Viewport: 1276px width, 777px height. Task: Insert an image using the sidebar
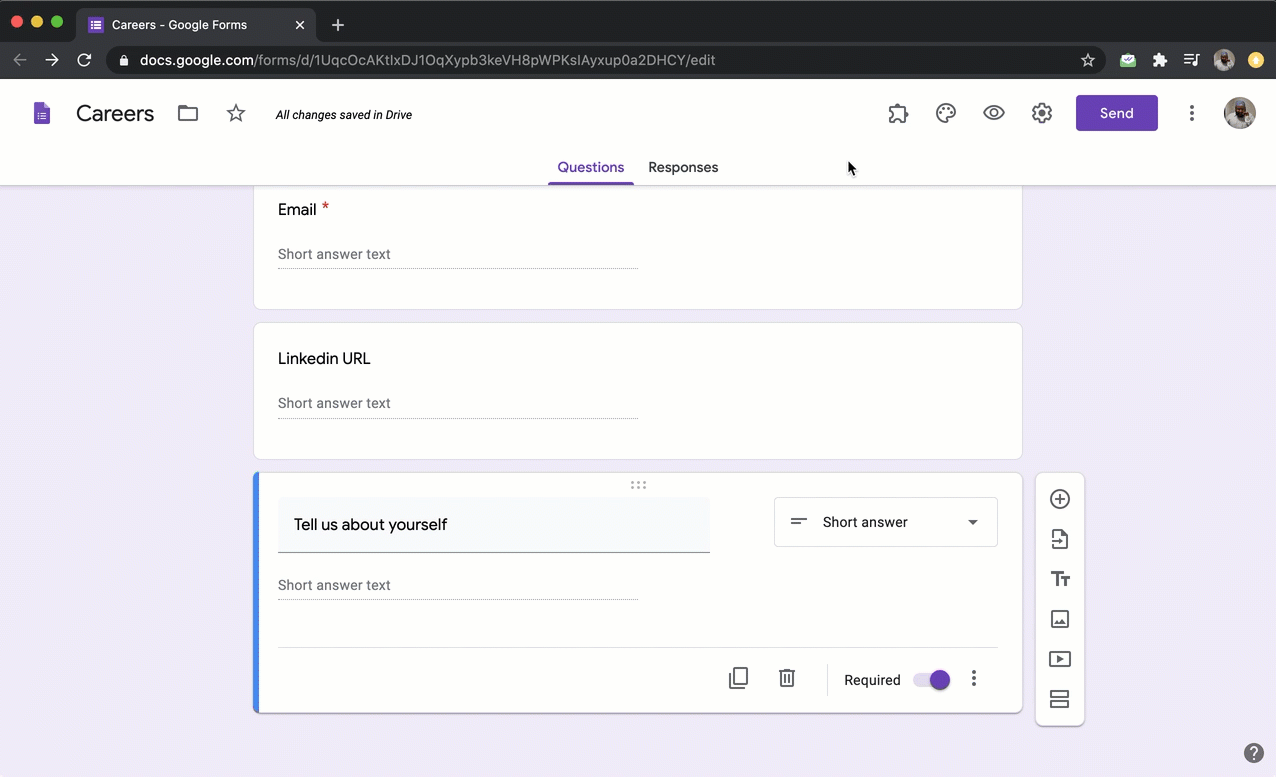coord(1060,619)
